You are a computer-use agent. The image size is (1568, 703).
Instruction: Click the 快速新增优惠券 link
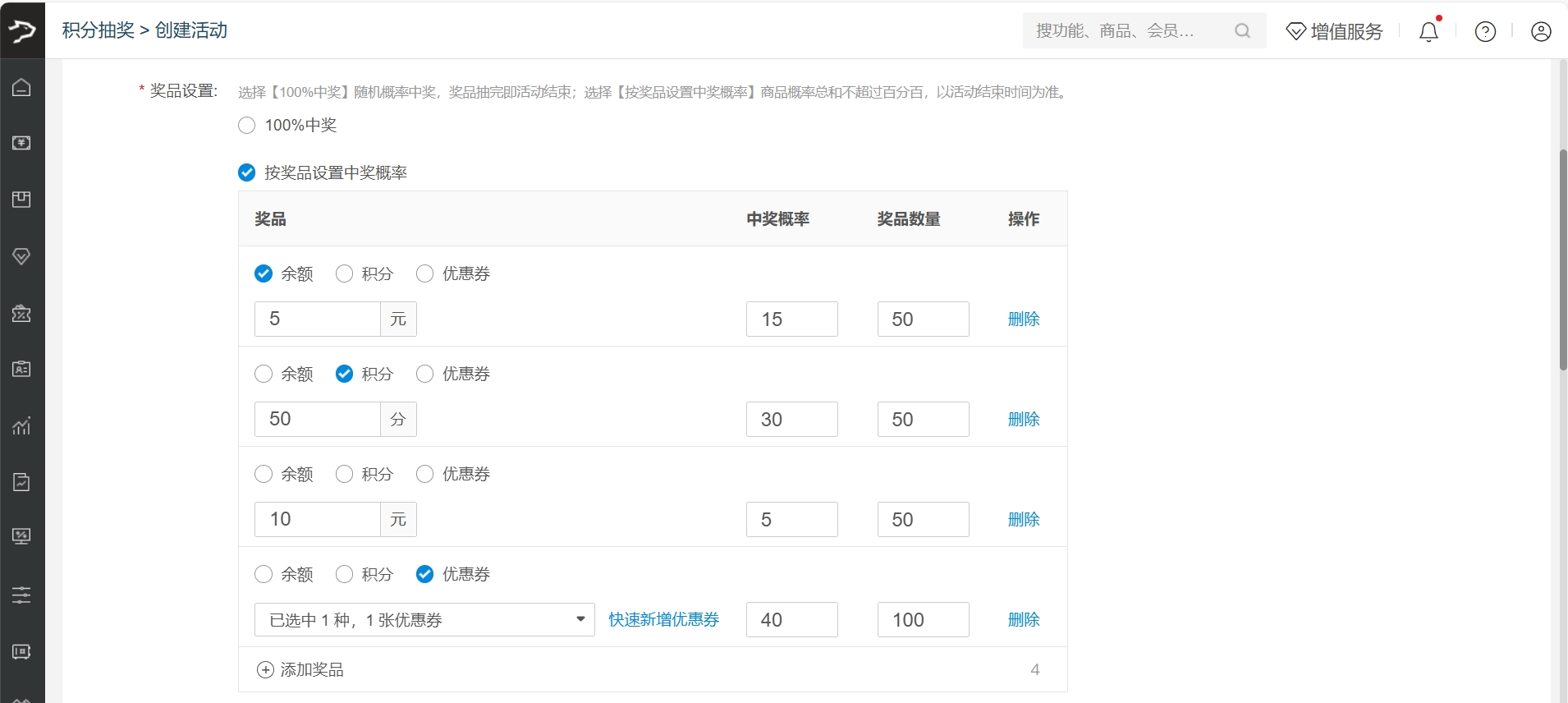(663, 620)
